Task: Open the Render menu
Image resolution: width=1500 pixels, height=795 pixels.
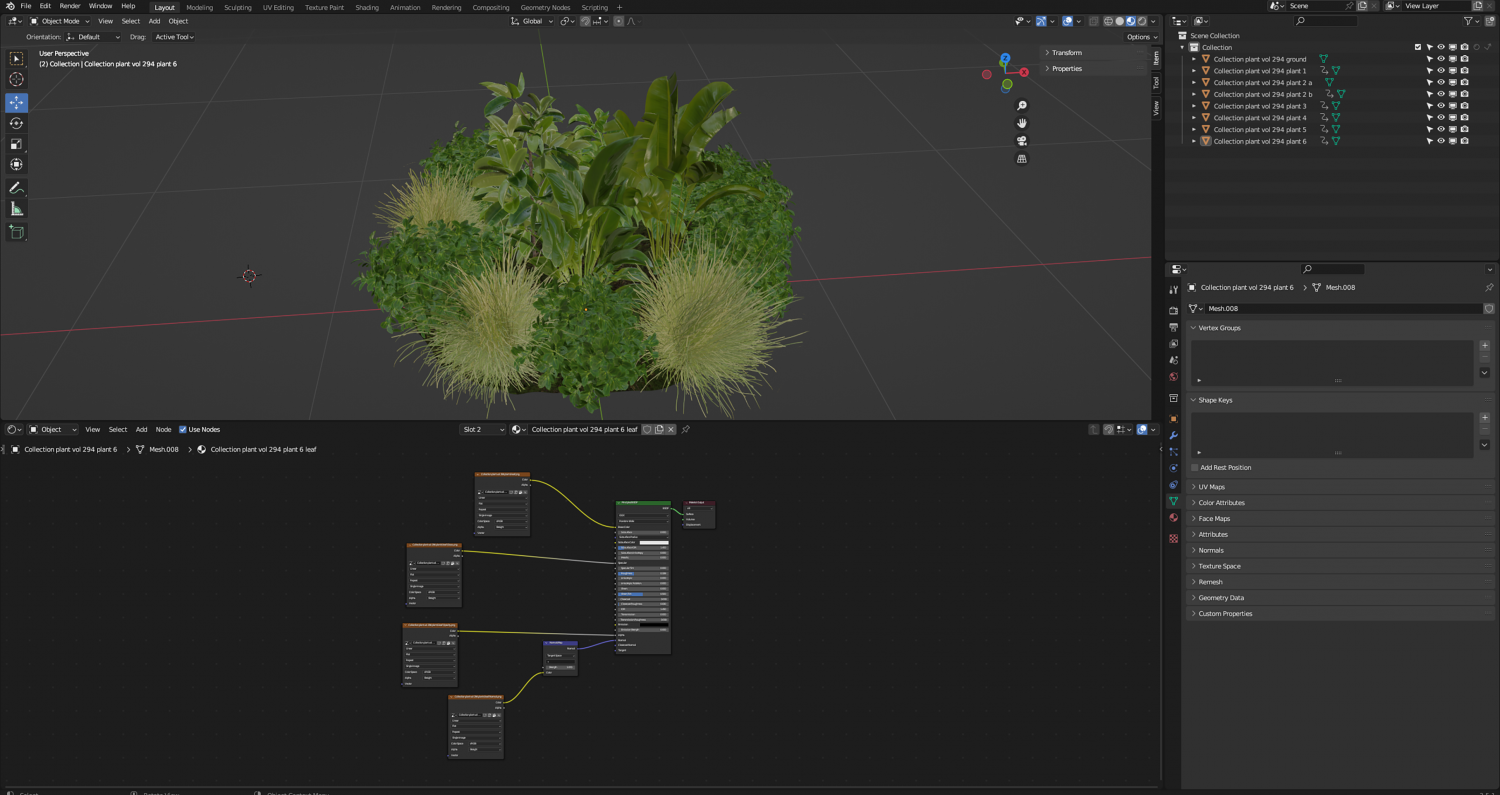Action: click(70, 6)
